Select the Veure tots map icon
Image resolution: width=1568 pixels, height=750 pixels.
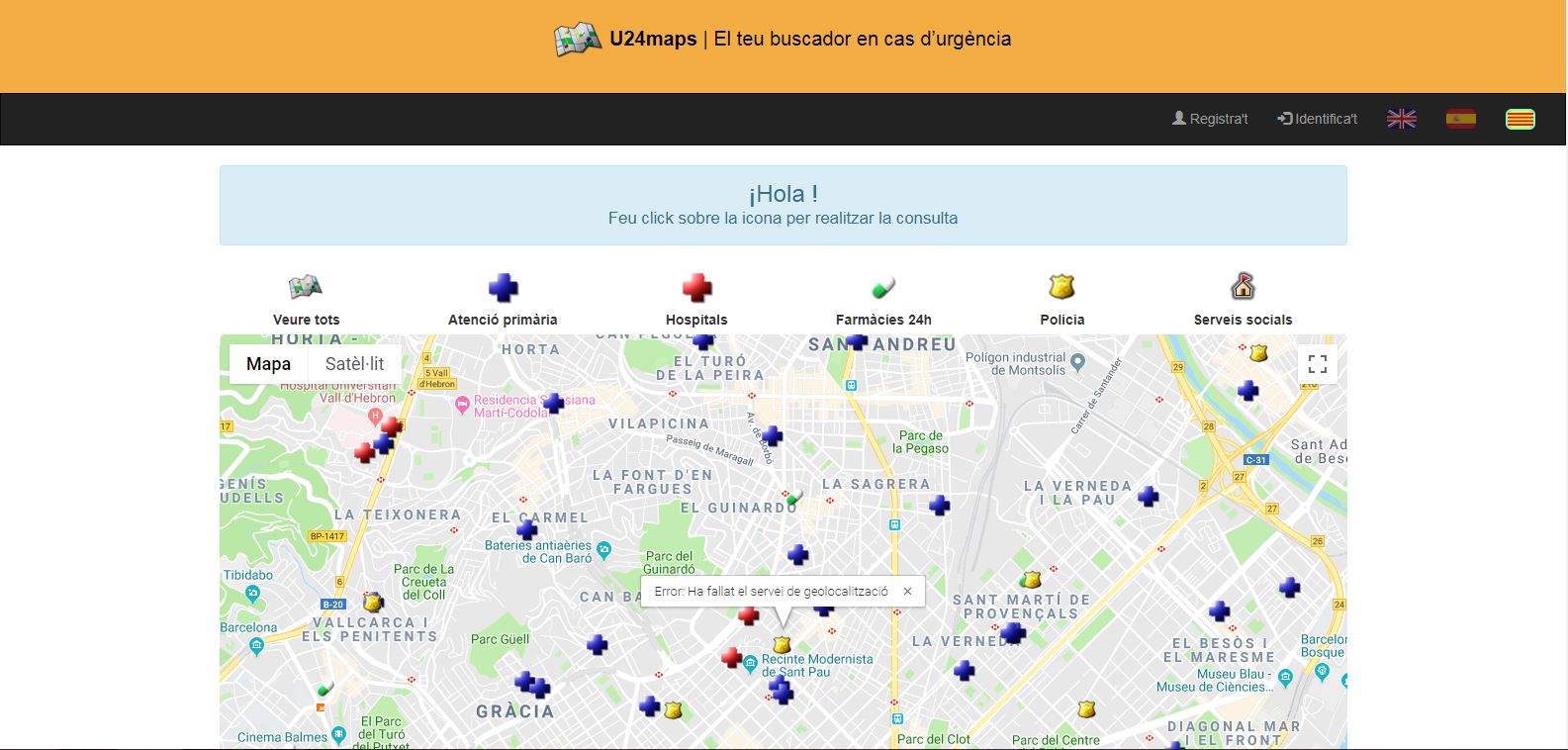[x=306, y=288]
